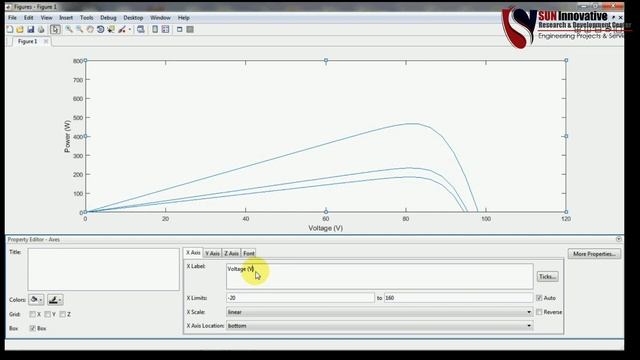Open the Help menu
The width and height of the screenshot is (640, 360).
click(184, 18)
